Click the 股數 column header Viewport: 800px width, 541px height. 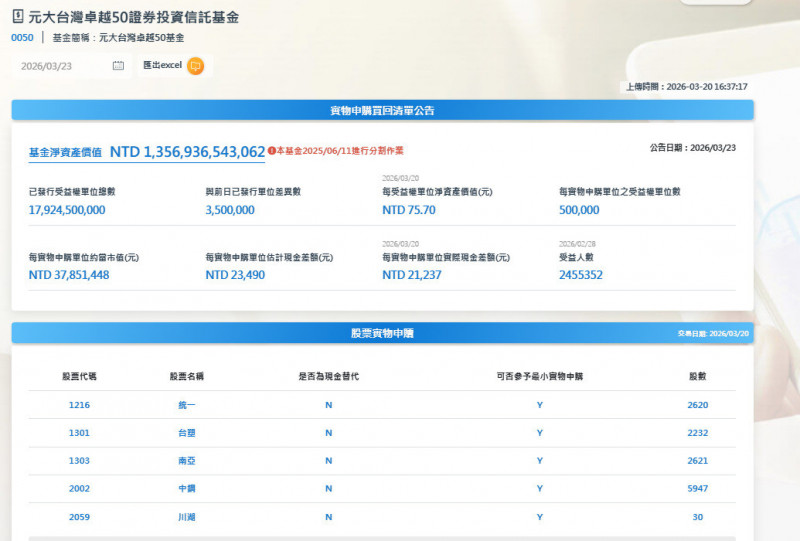[x=697, y=376]
